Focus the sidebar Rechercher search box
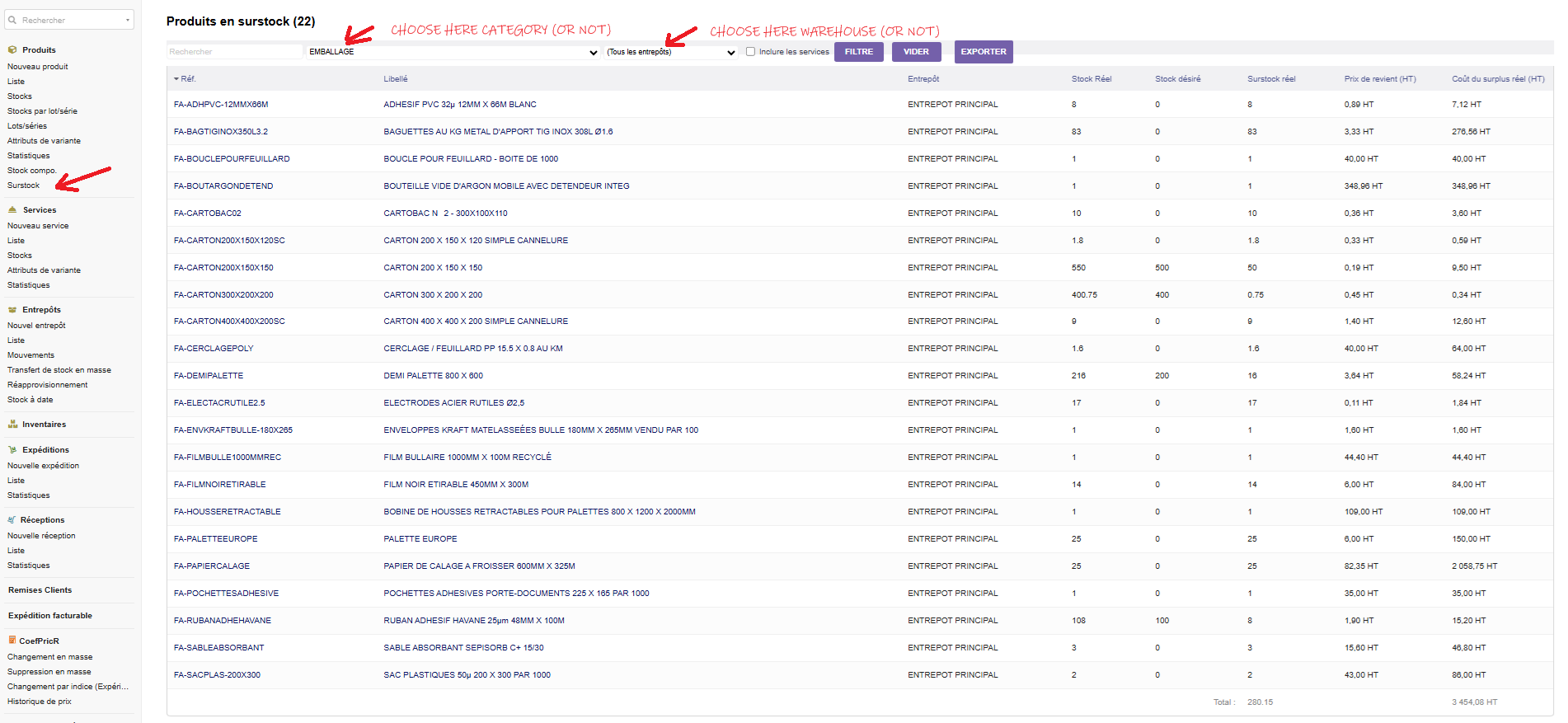The width and height of the screenshot is (1568, 723). pos(70,20)
